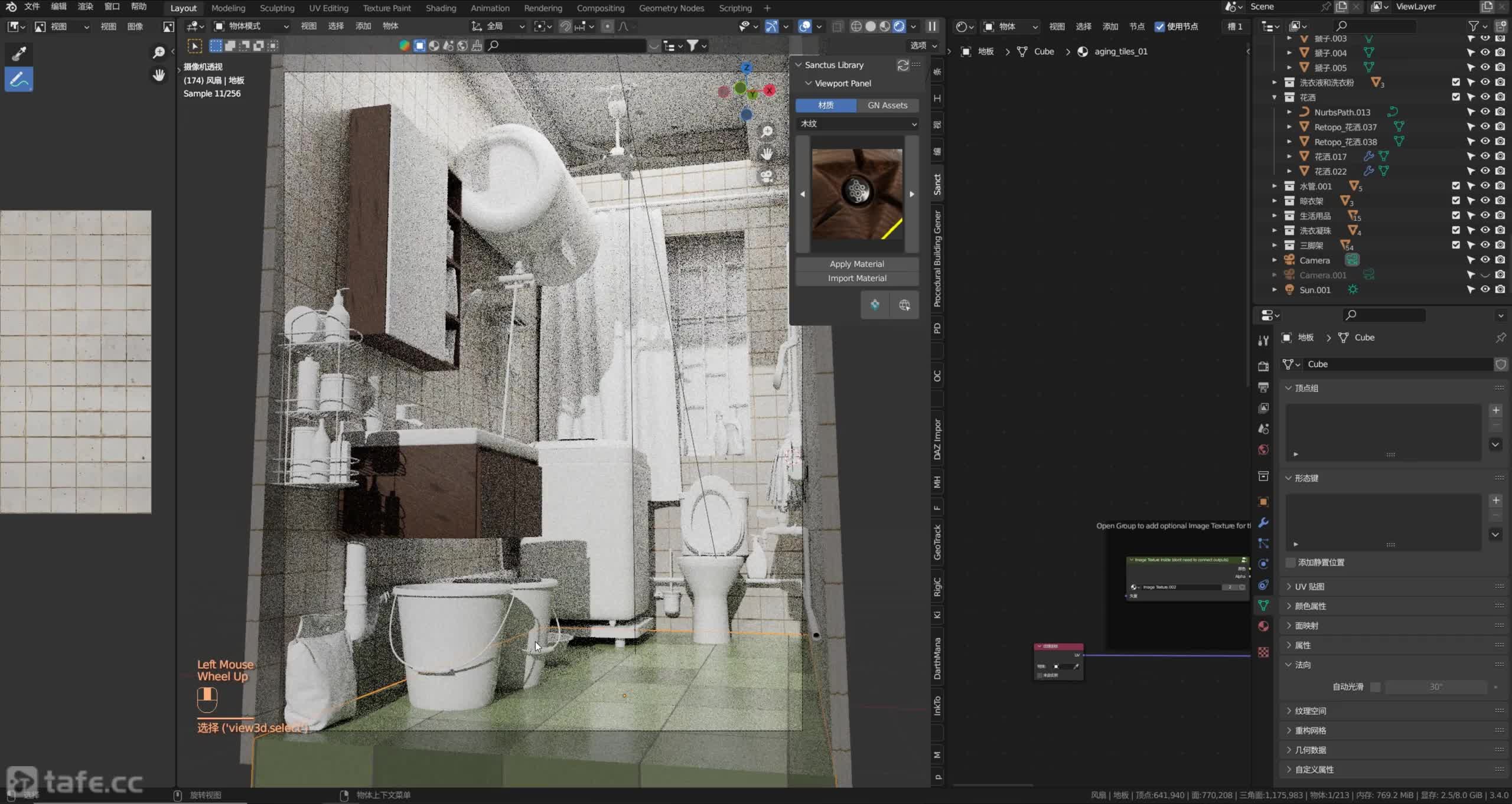This screenshot has height=804, width=1512.
Task: Open the 渲染 menu
Action: [x=86, y=6]
